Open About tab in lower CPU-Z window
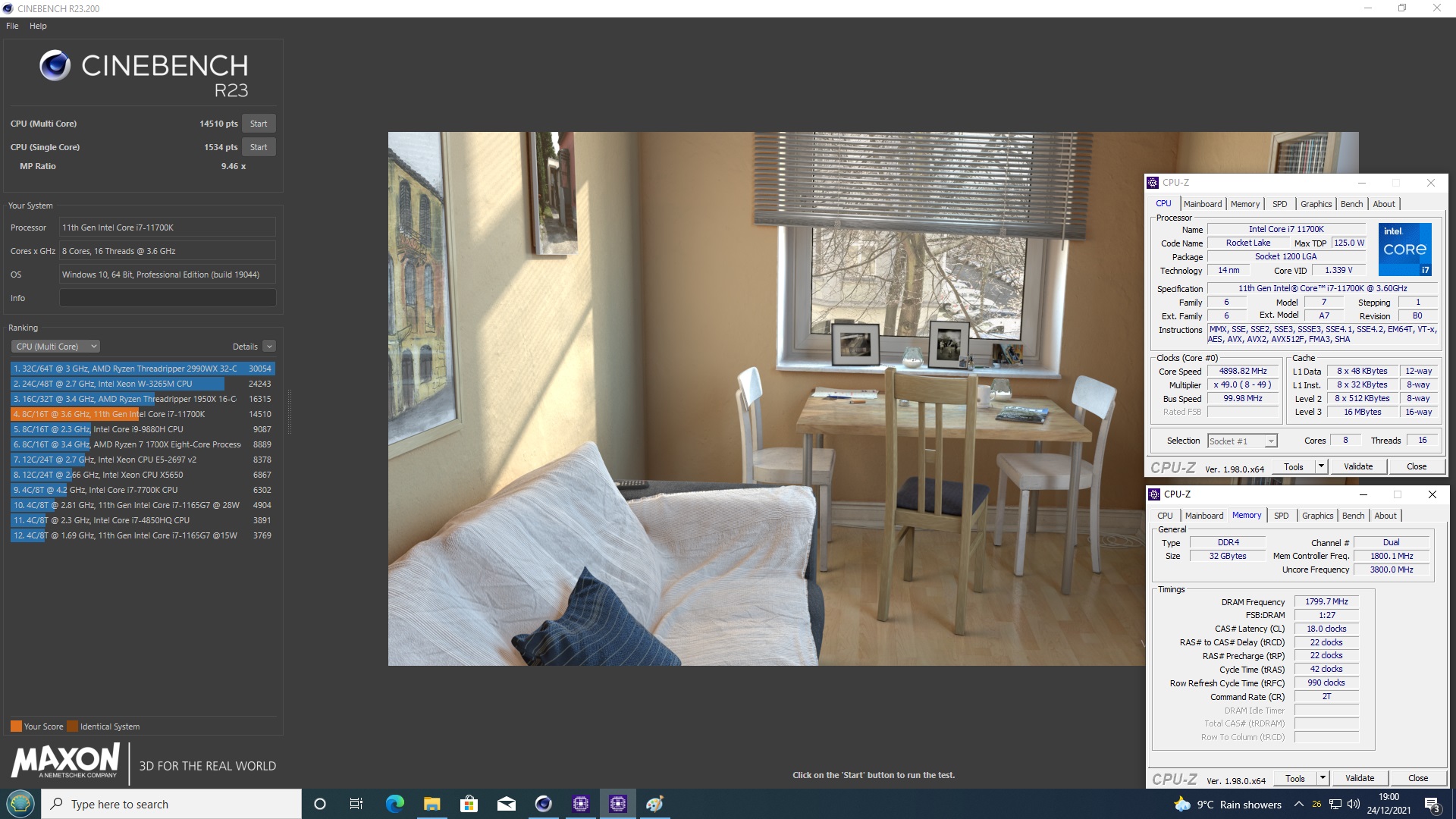The width and height of the screenshot is (1456, 819). (x=1385, y=516)
